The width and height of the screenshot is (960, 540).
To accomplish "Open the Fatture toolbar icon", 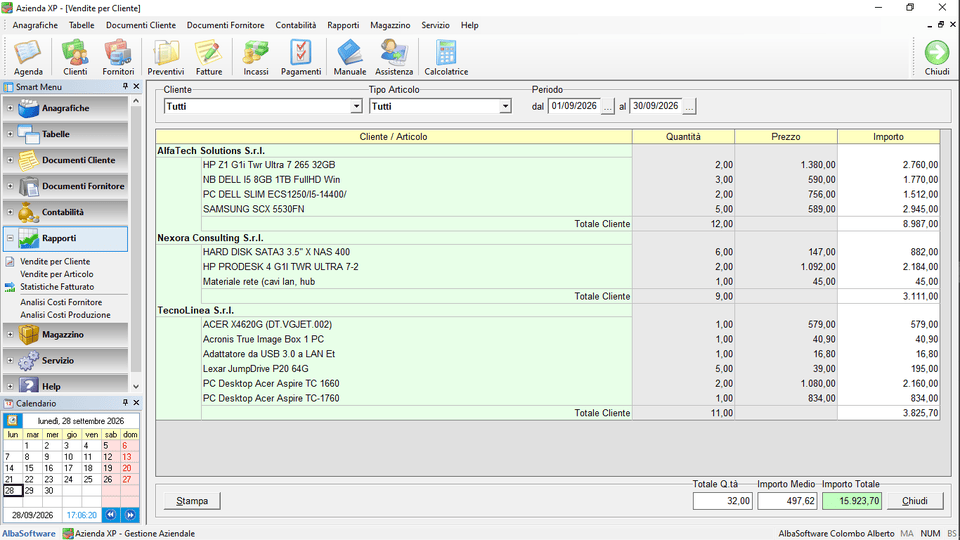I will (209, 58).
